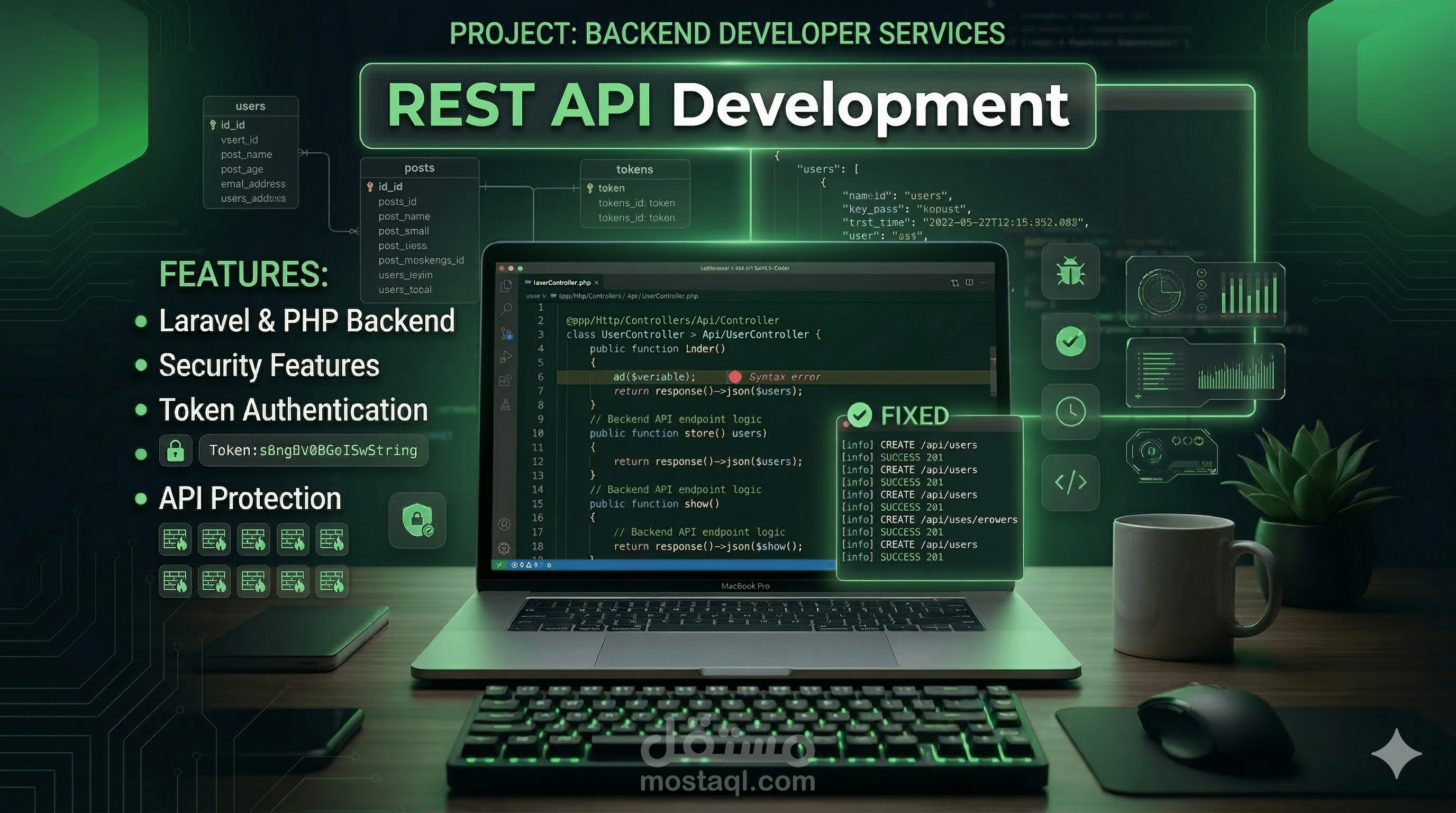1456x813 pixels.
Task: Open Run and Debug view icon
Action: click(506, 357)
